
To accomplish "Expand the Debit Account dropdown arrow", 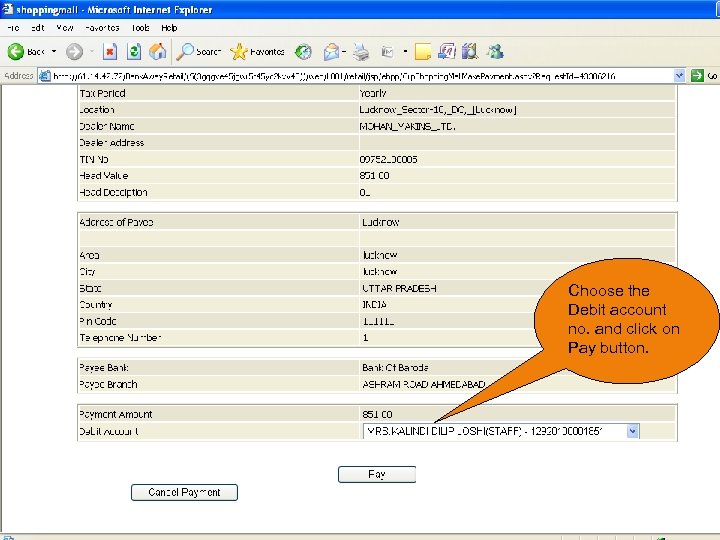I will click(x=632, y=431).
